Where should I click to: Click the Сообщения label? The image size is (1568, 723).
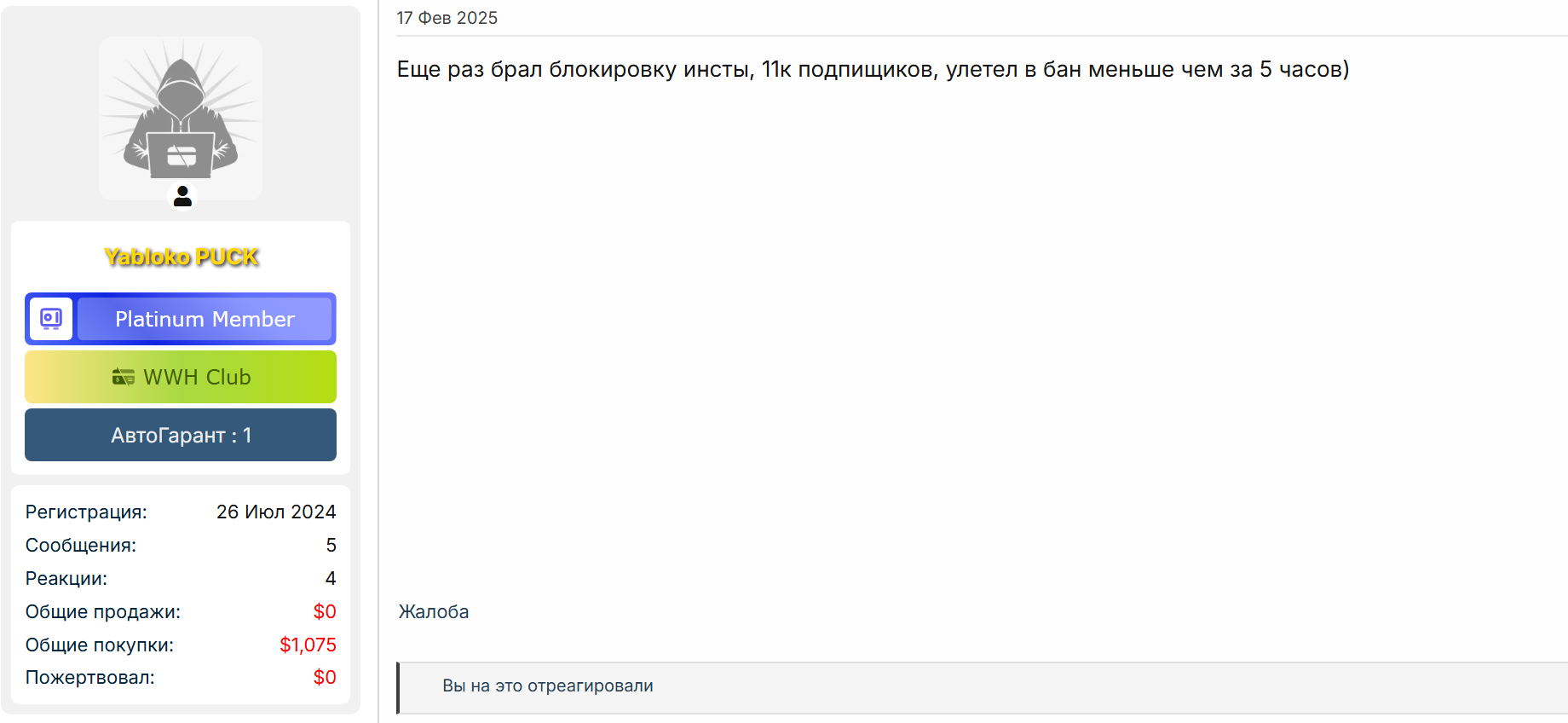pyautogui.click(x=81, y=545)
